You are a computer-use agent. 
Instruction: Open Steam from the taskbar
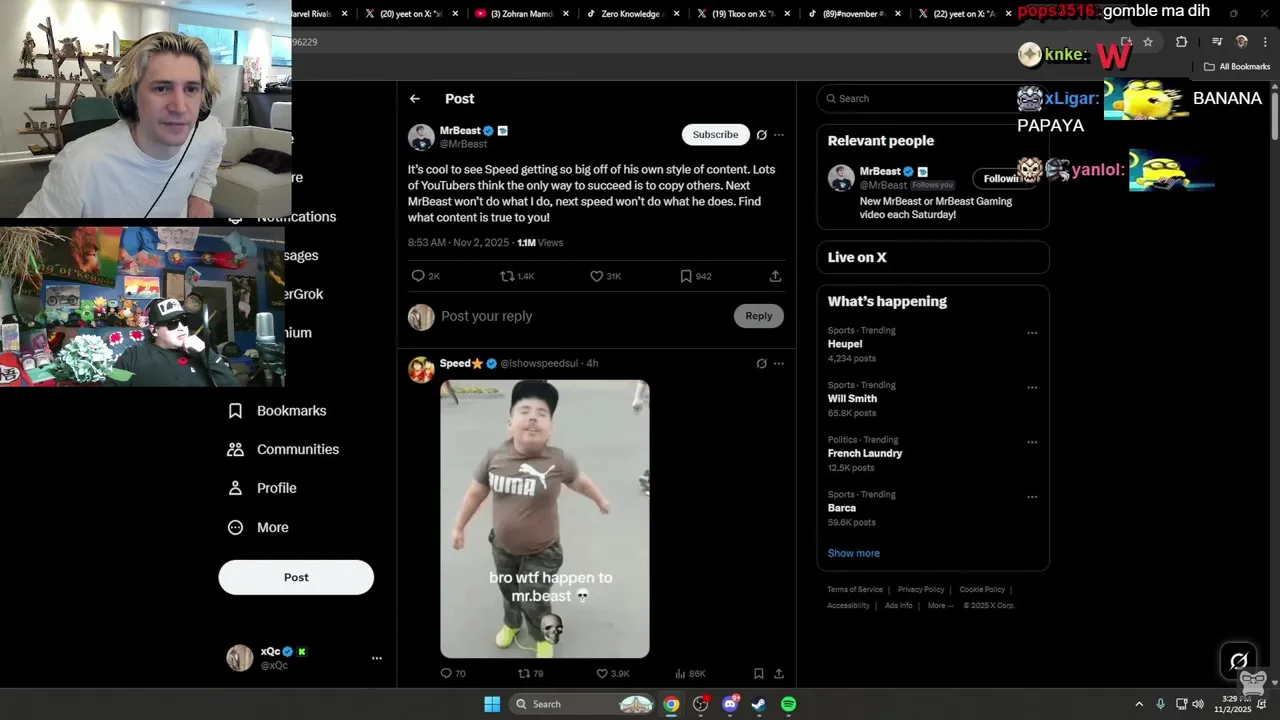759,704
